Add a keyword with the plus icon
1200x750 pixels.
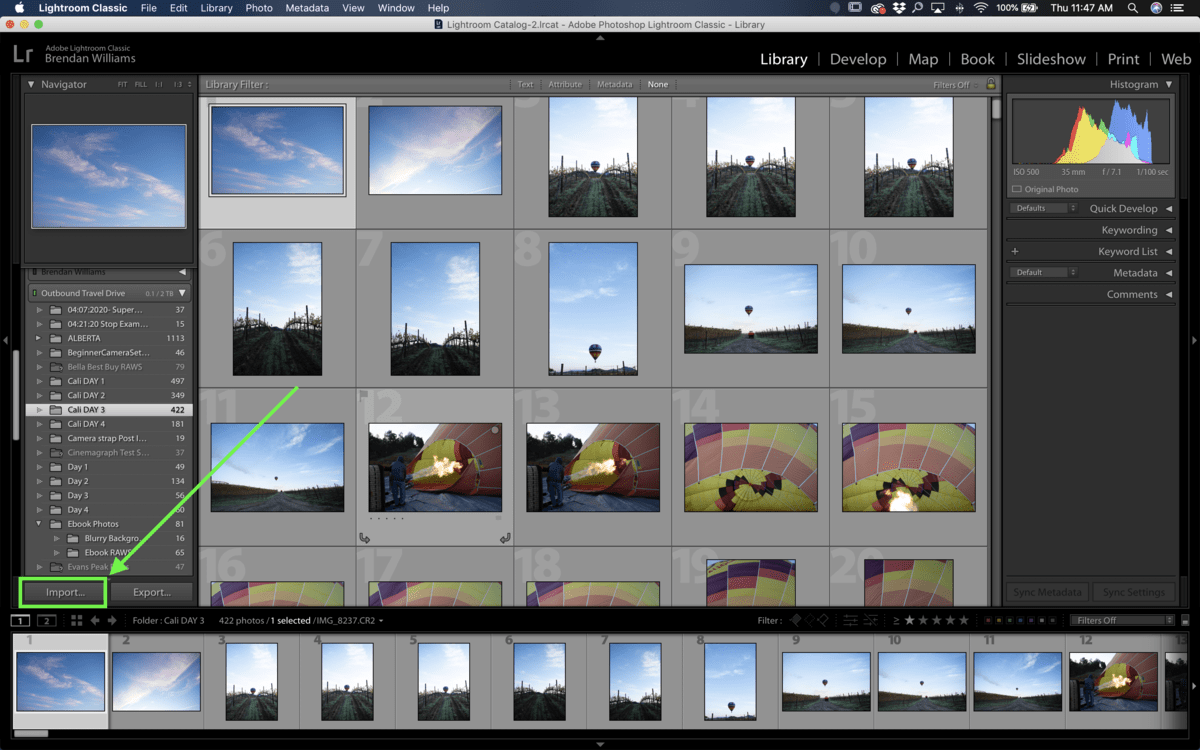(x=1015, y=252)
